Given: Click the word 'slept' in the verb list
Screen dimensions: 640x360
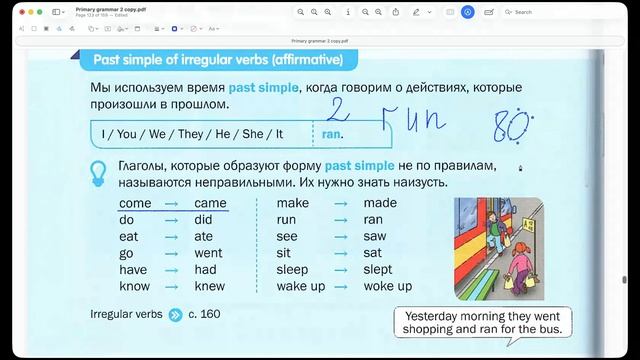Looking at the screenshot, I should (378, 270).
